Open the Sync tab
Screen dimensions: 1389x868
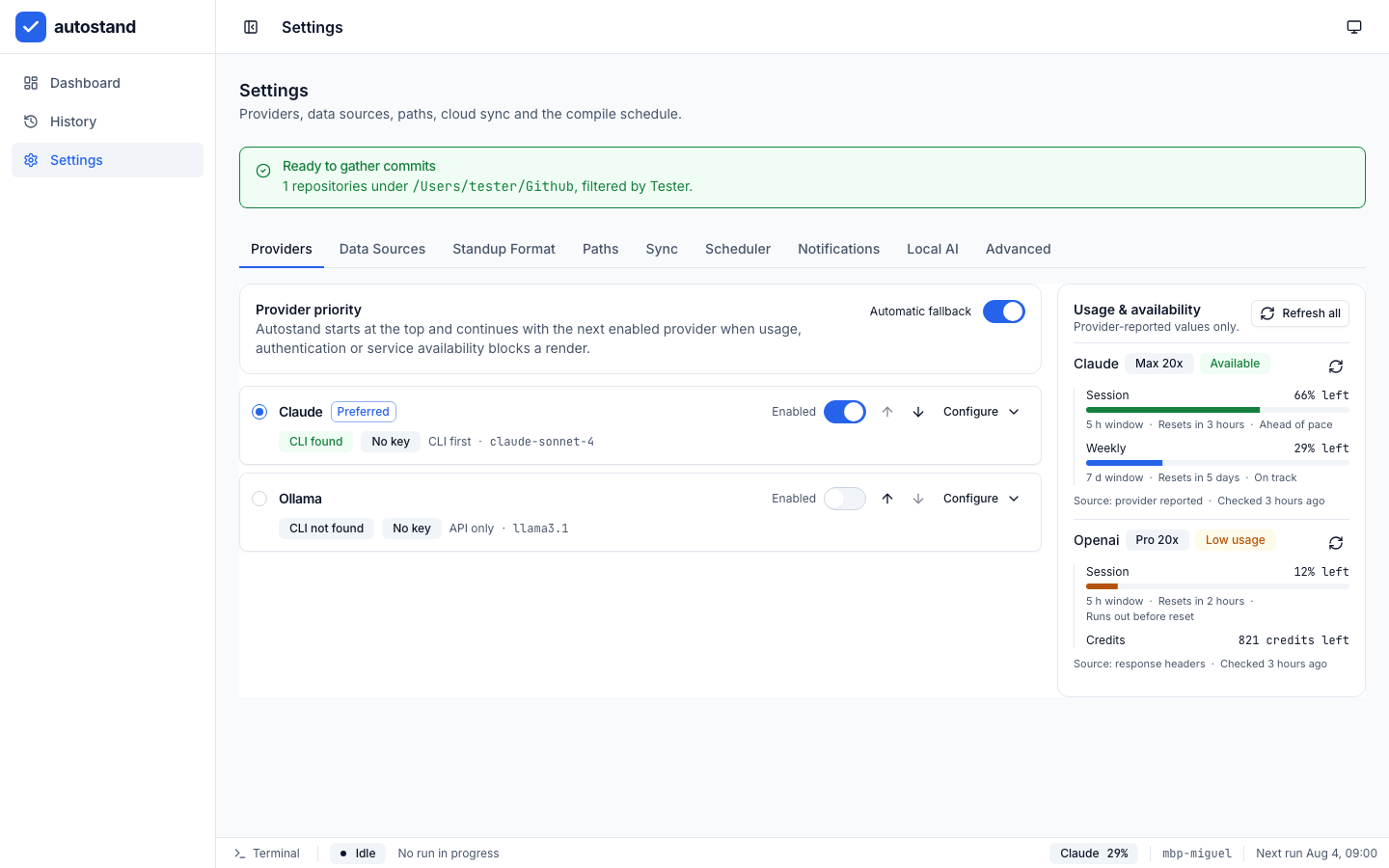tap(662, 249)
